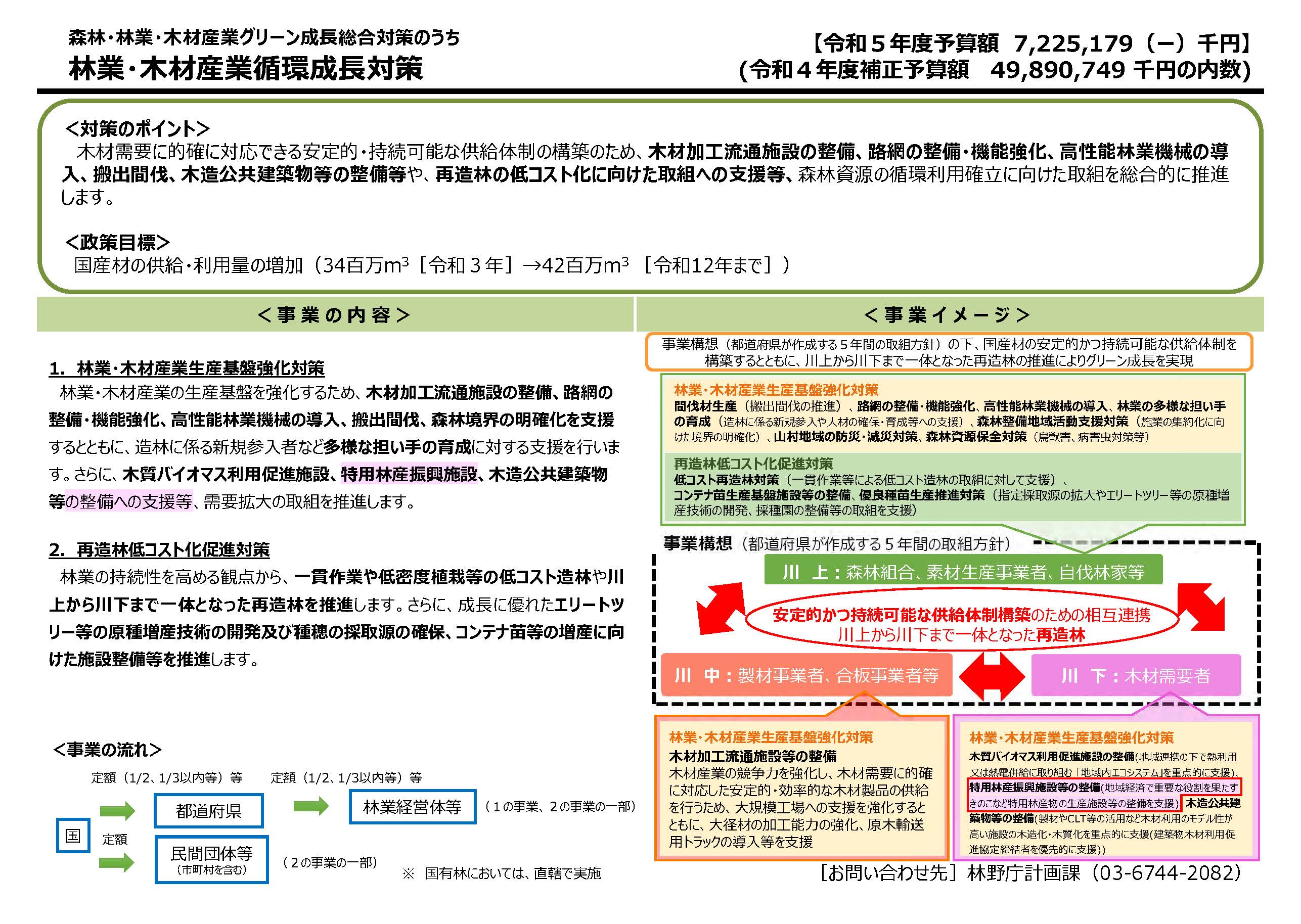Screen dimensions: 1301x924
Task: Click the supplementary budget 49,890,749 千円の内数
Action: pos(1119,70)
